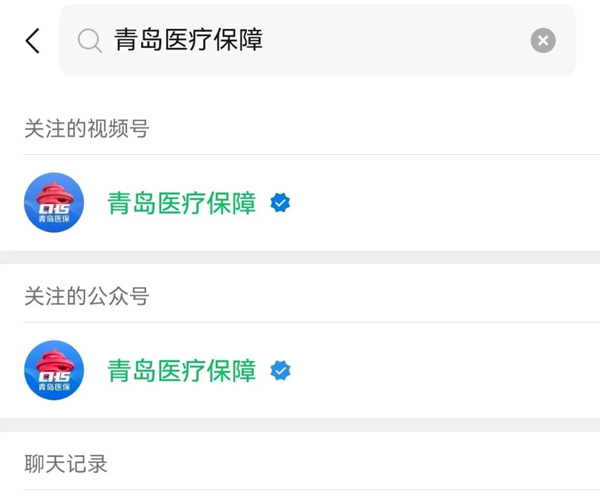600x496 pixels.
Task: Tap blank area of the 视频号 result row
Action: (x=440, y=203)
